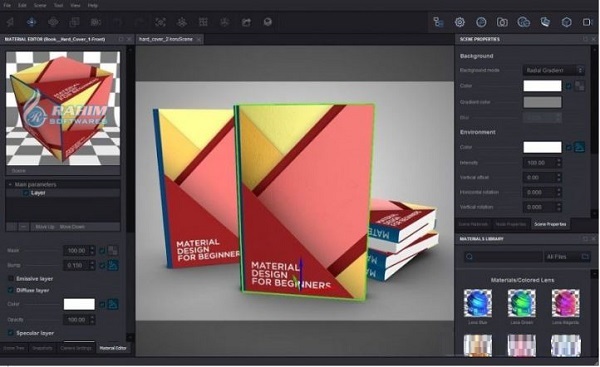Select the arrow pointer tool in toolbar
The width and height of the screenshot is (600, 367).
10,22
